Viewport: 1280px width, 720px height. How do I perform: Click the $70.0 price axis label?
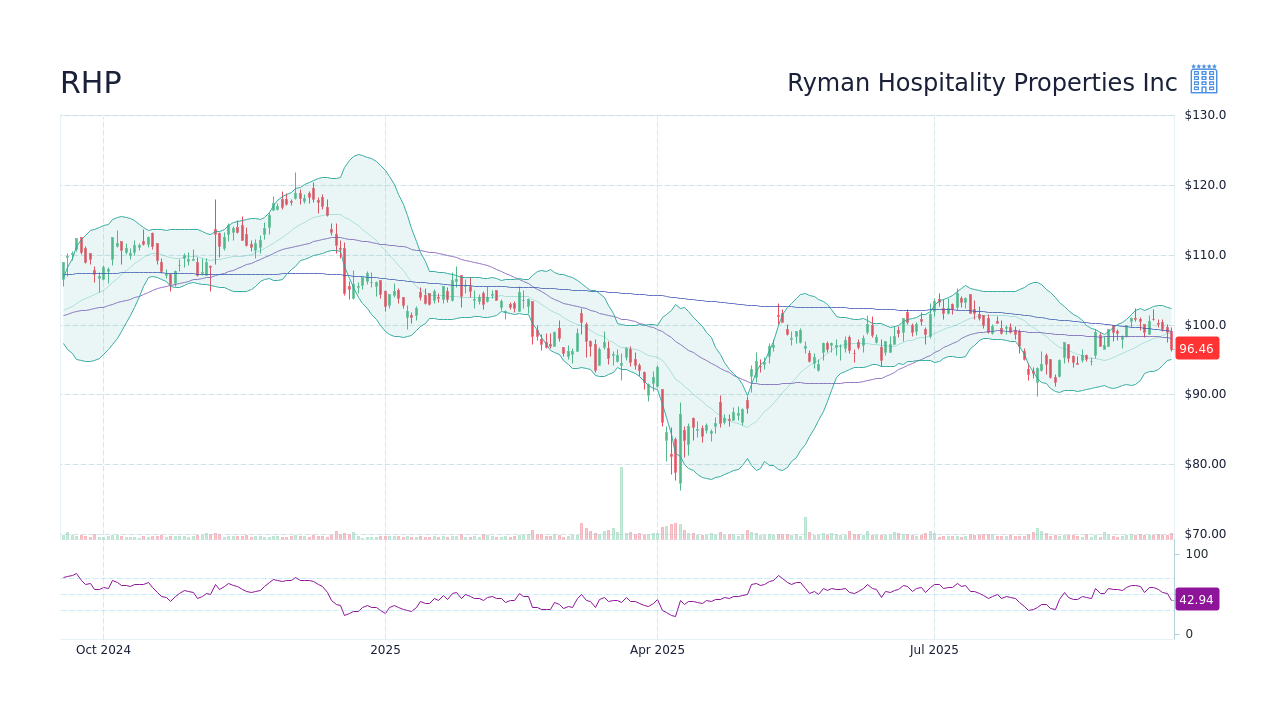1205,534
